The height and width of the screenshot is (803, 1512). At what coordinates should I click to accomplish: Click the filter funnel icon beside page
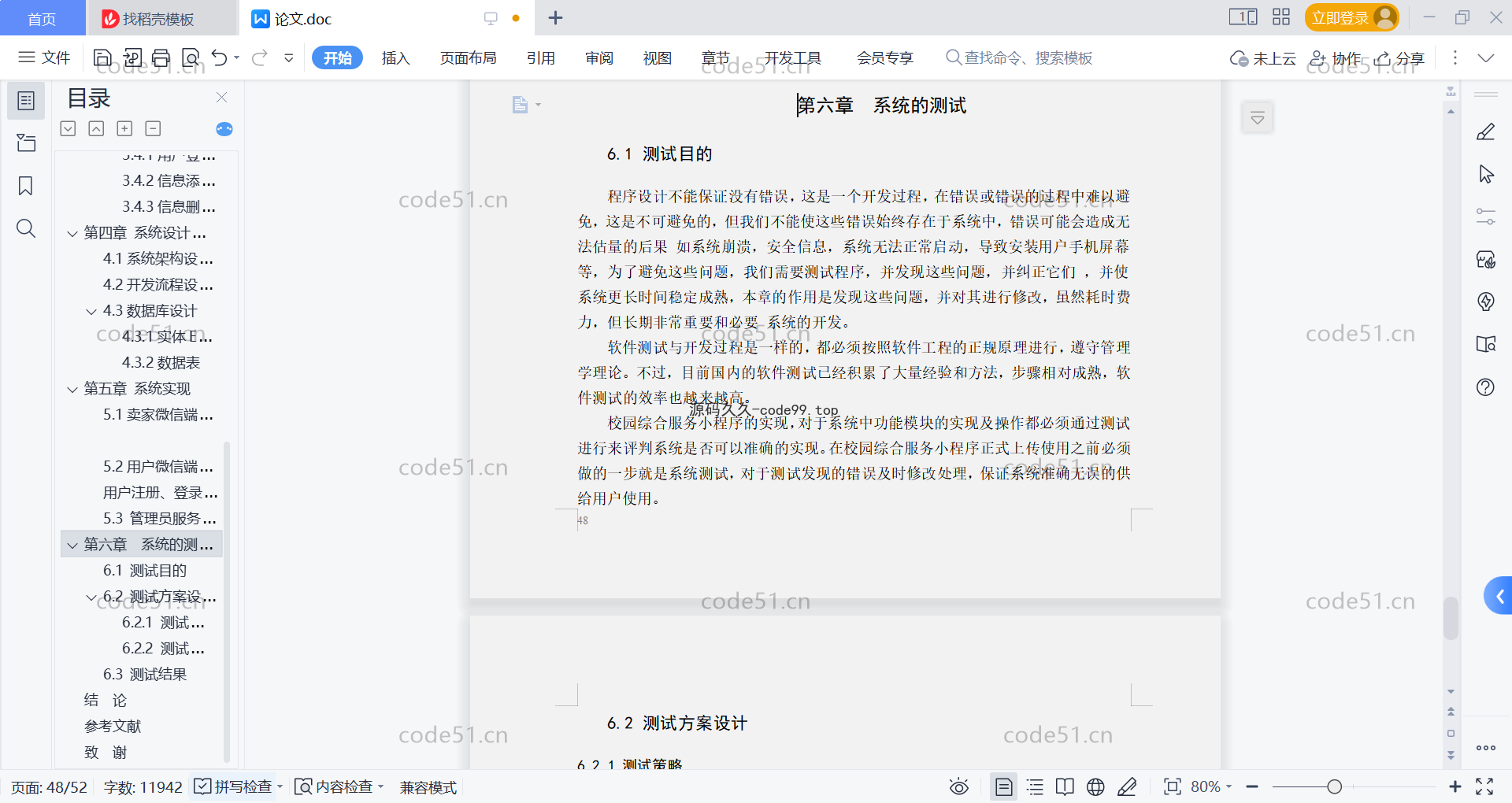click(1258, 118)
